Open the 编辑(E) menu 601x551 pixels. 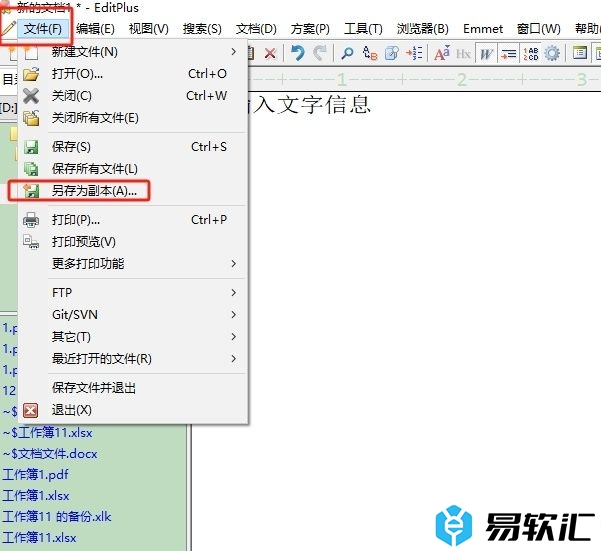pos(95,29)
